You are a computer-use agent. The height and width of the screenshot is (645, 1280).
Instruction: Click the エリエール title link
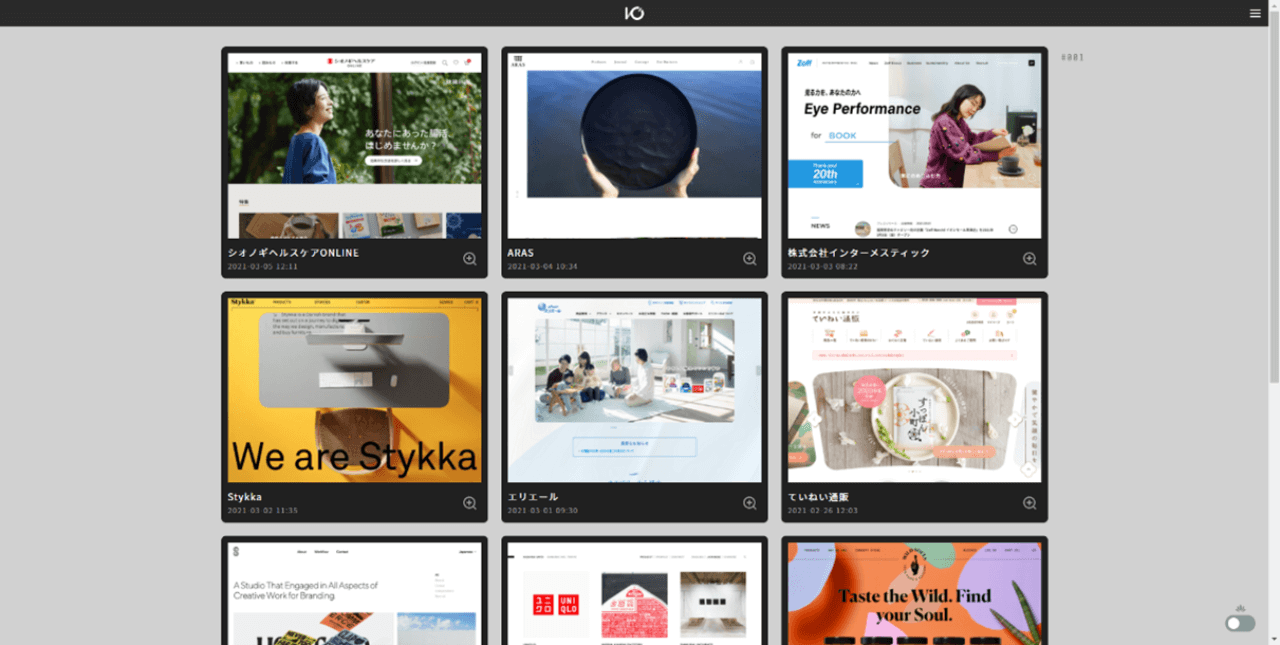(x=533, y=497)
